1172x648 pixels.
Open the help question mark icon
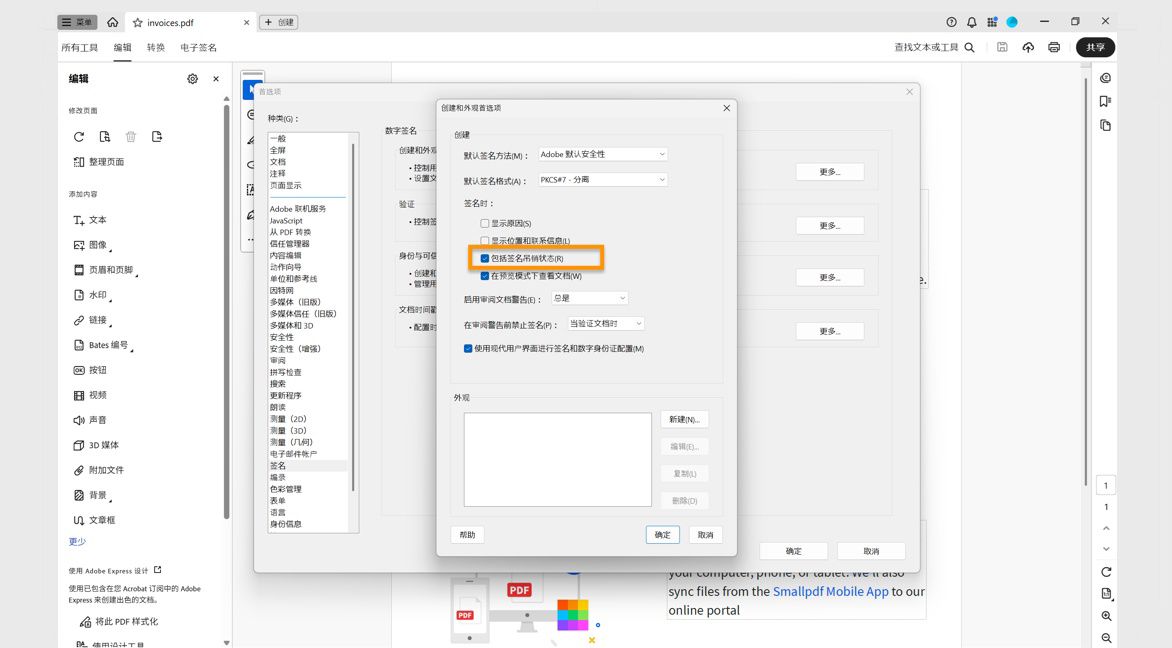951,22
